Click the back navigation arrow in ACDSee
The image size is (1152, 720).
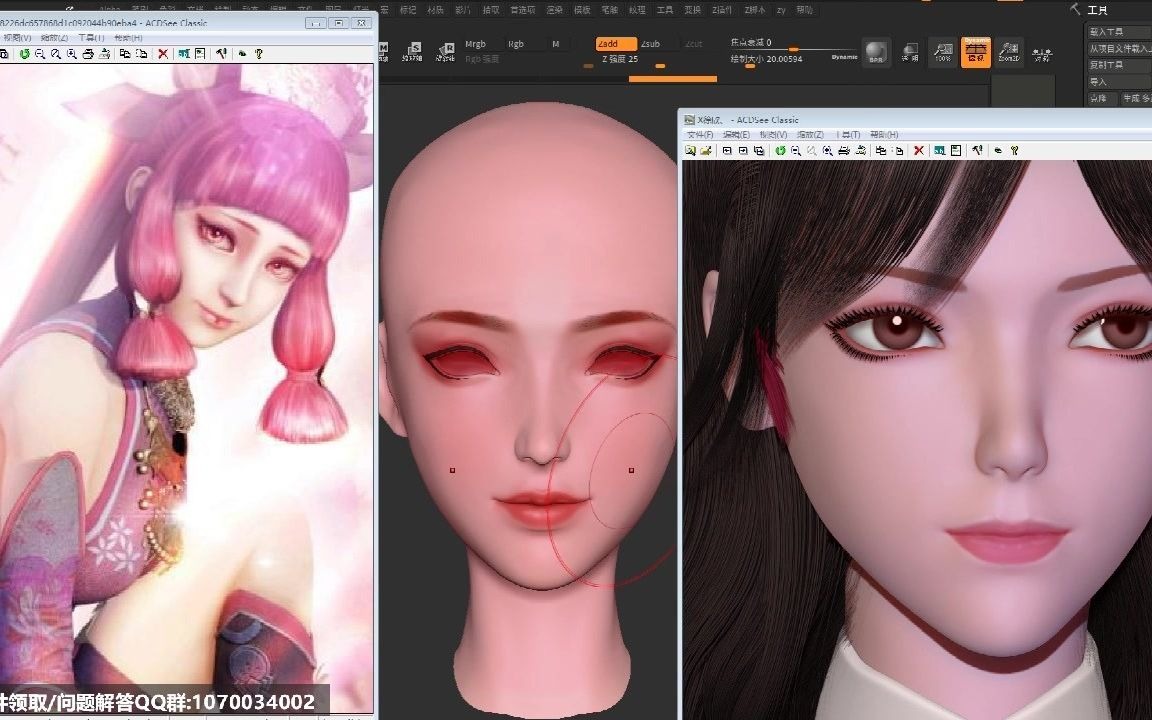click(725, 150)
